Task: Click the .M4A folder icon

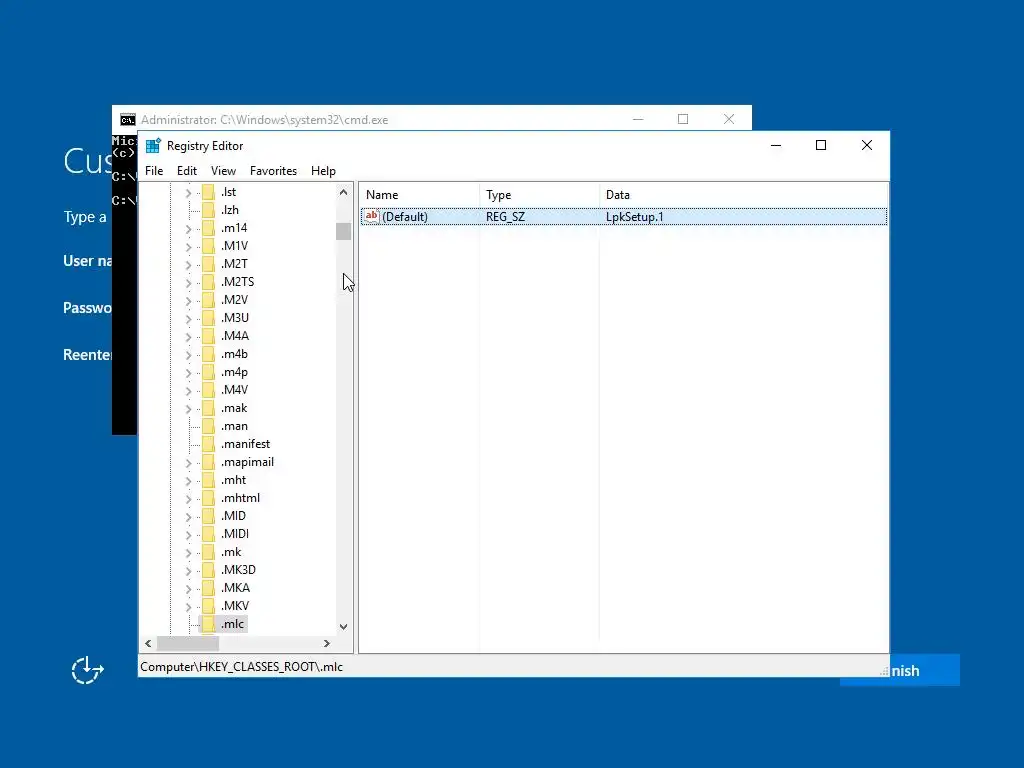Action: click(x=208, y=336)
